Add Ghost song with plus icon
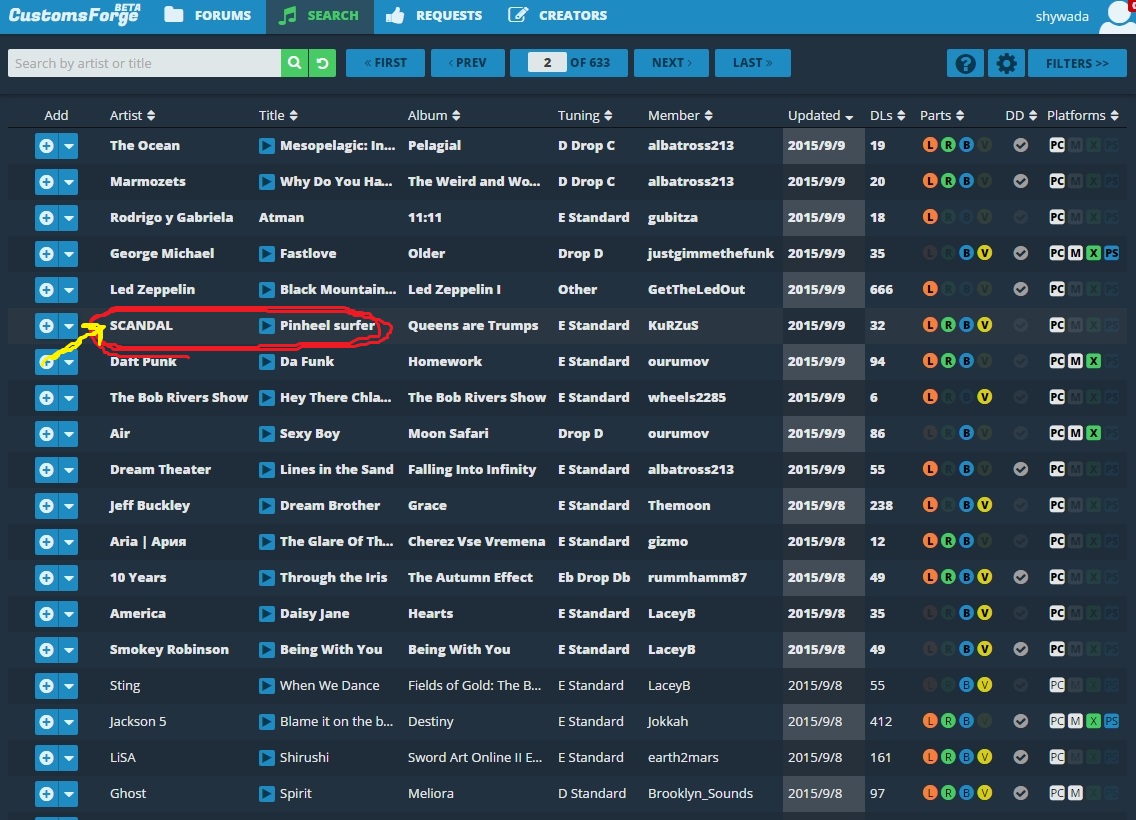1136x820 pixels. click(x=46, y=794)
